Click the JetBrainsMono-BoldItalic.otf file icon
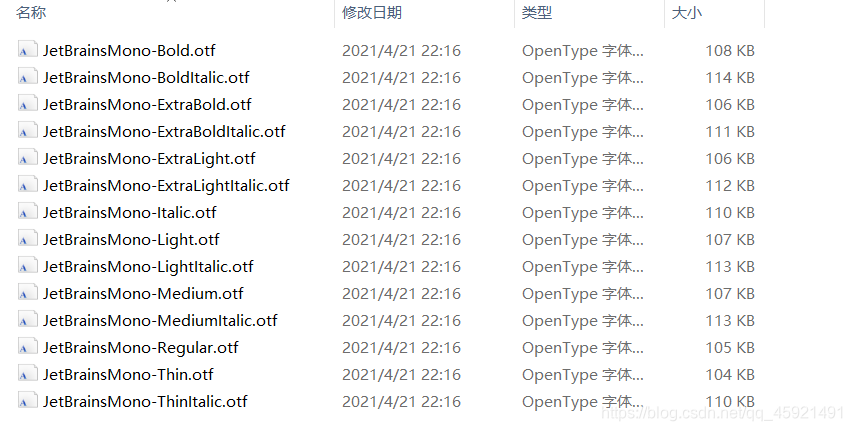Image resolution: width=852 pixels, height=431 pixels. point(28,77)
